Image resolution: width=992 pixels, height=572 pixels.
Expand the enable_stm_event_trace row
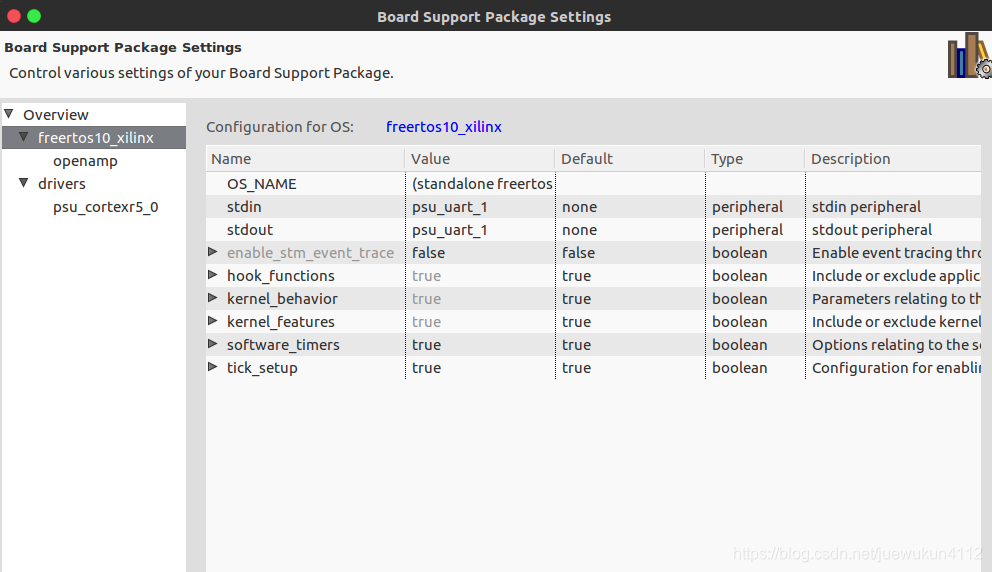pos(213,252)
